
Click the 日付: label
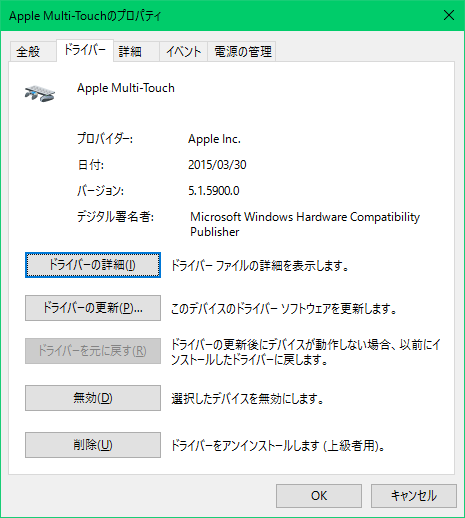click(x=91, y=165)
